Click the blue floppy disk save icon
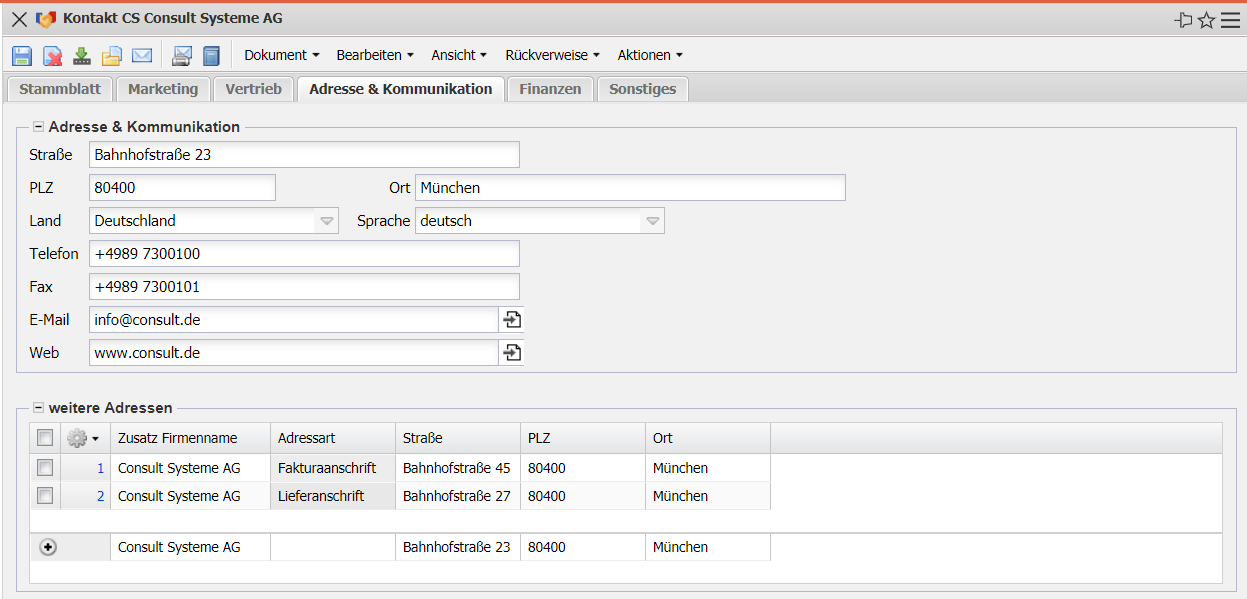This screenshot has height=599, width=1247. pyautogui.click(x=22, y=56)
